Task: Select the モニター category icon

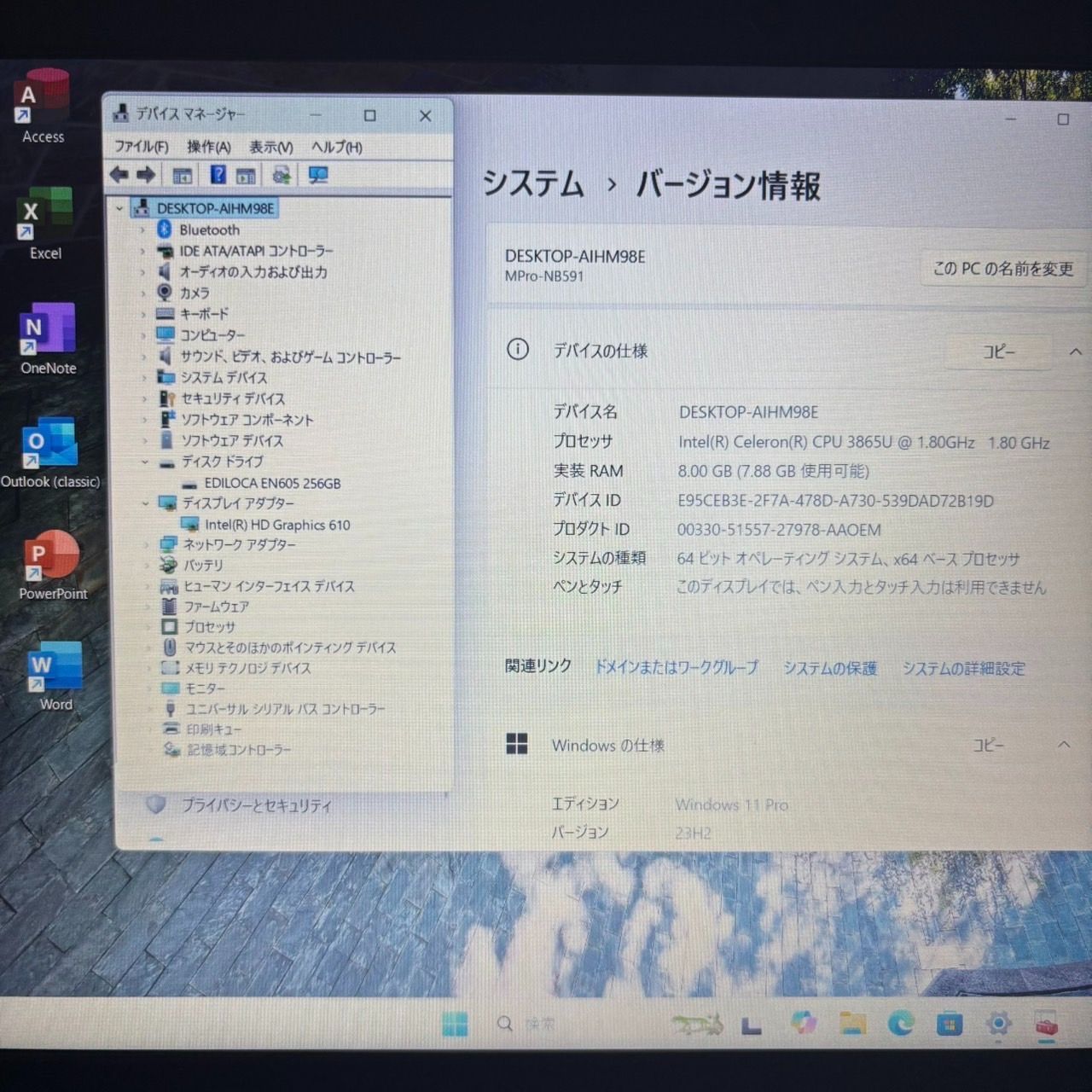Action: (x=171, y=688)
